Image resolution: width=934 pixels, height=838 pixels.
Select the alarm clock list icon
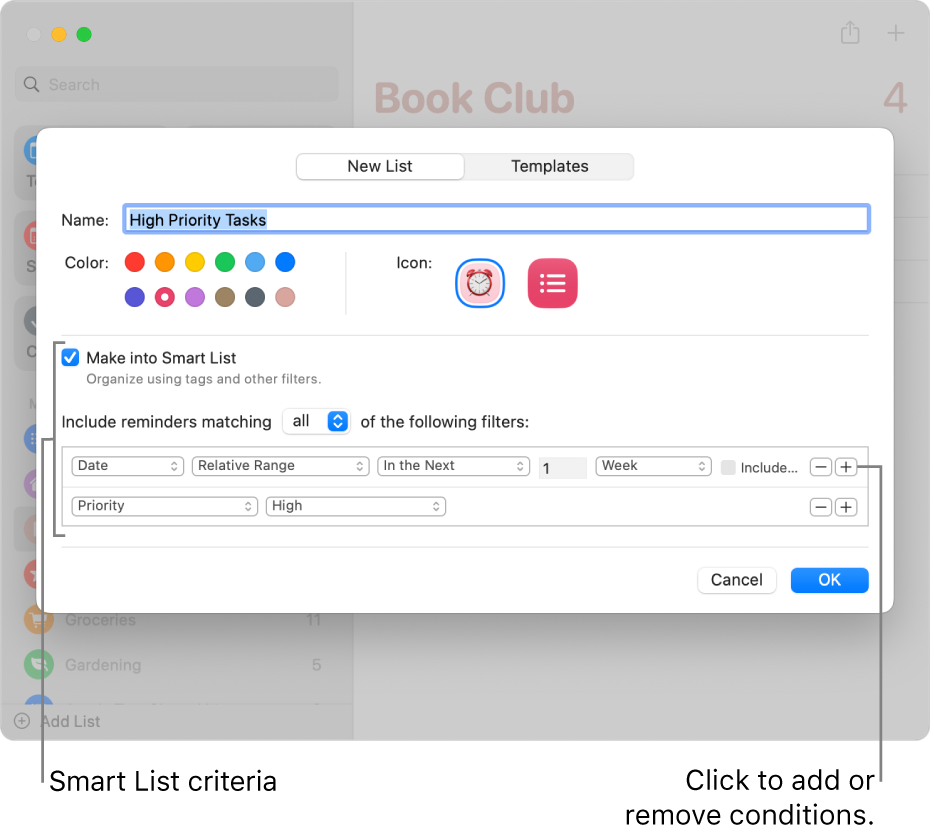[480, 283]
